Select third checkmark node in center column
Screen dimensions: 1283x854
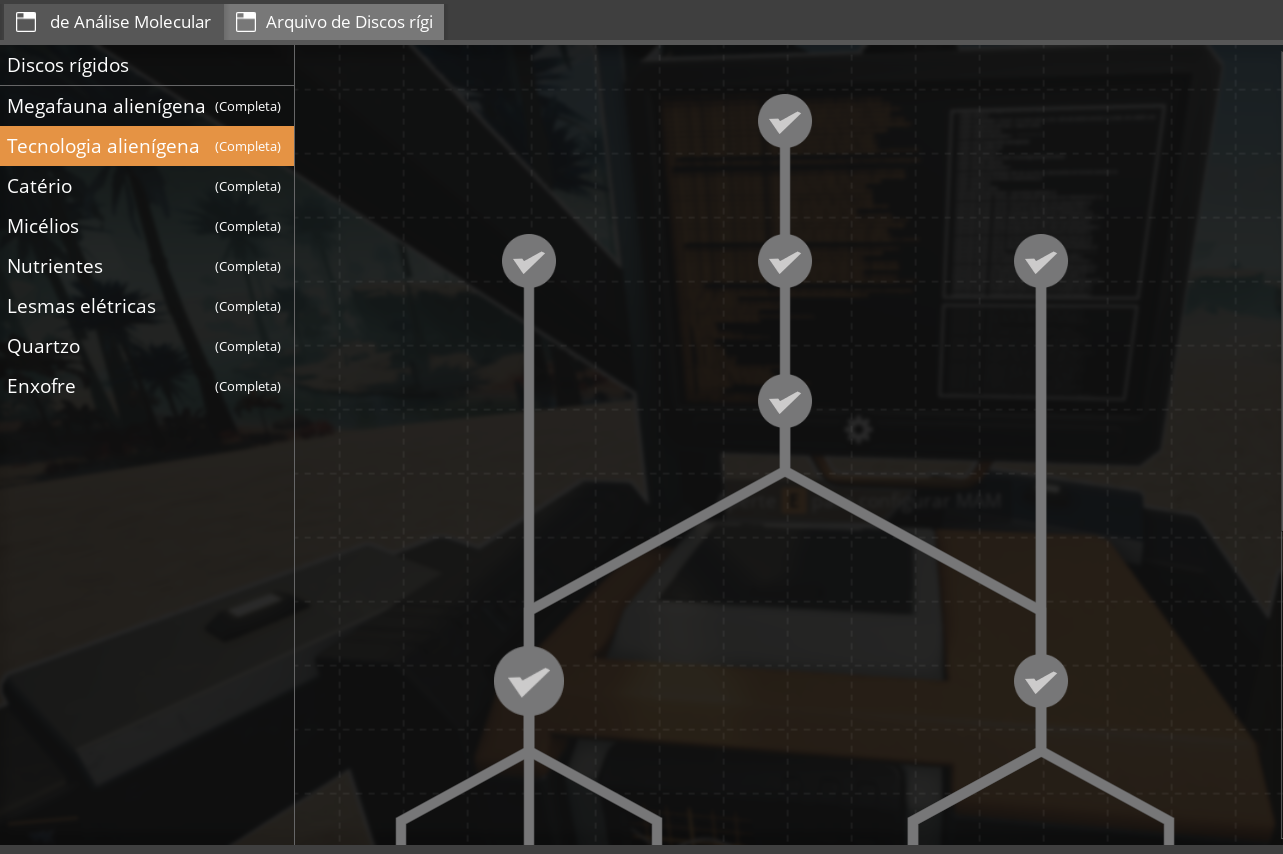785,401
